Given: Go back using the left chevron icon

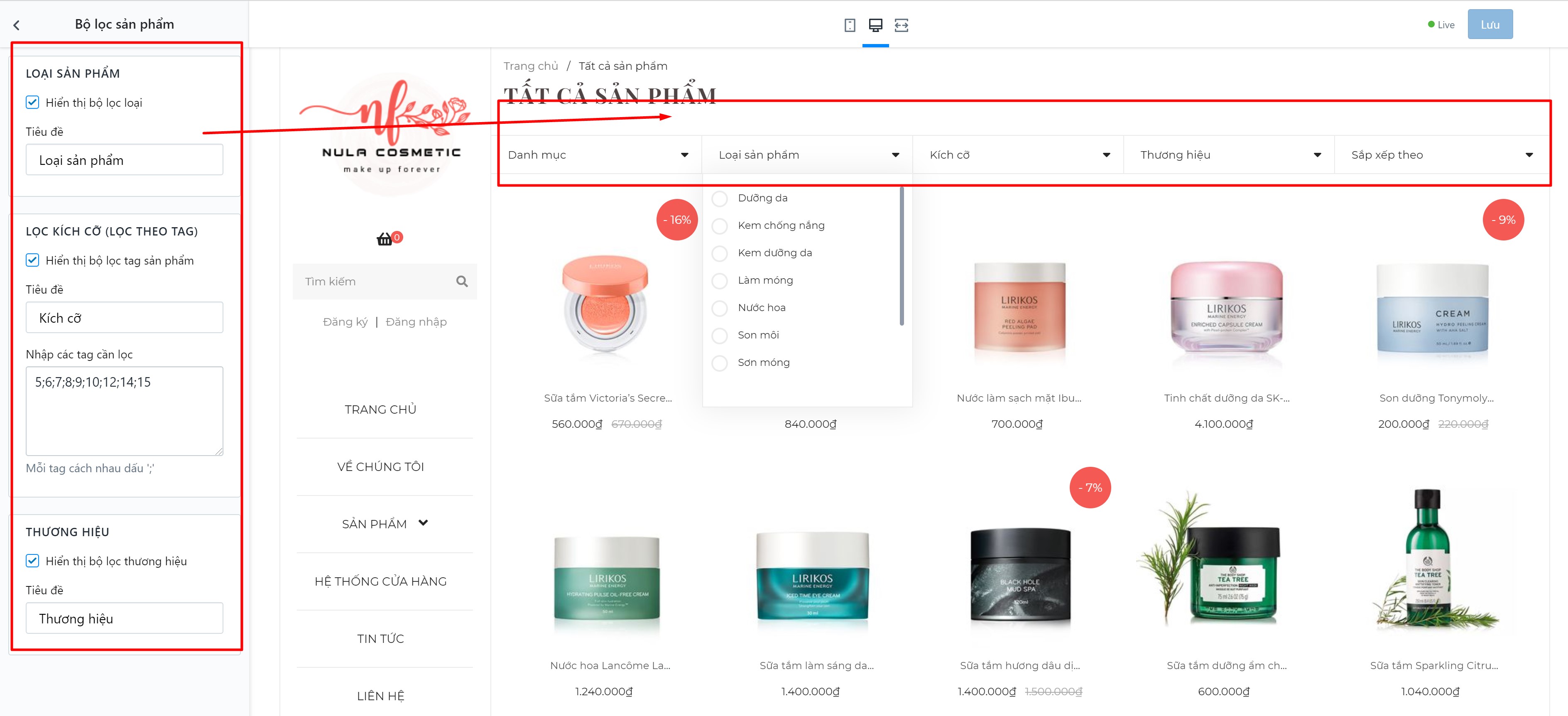Looking at the screenshot, I should click(17, 25).
